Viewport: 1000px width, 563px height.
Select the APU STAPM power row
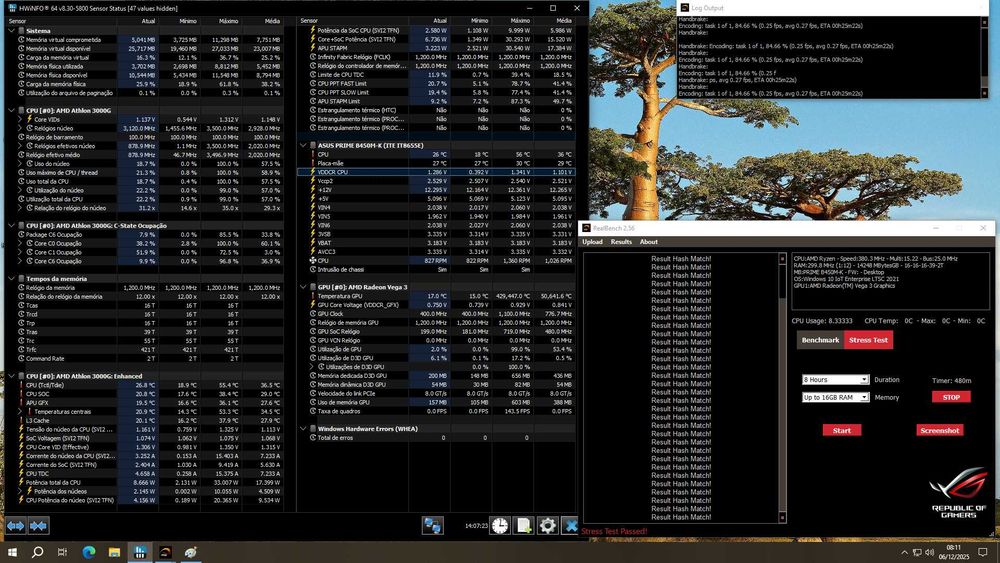point(436,48)
